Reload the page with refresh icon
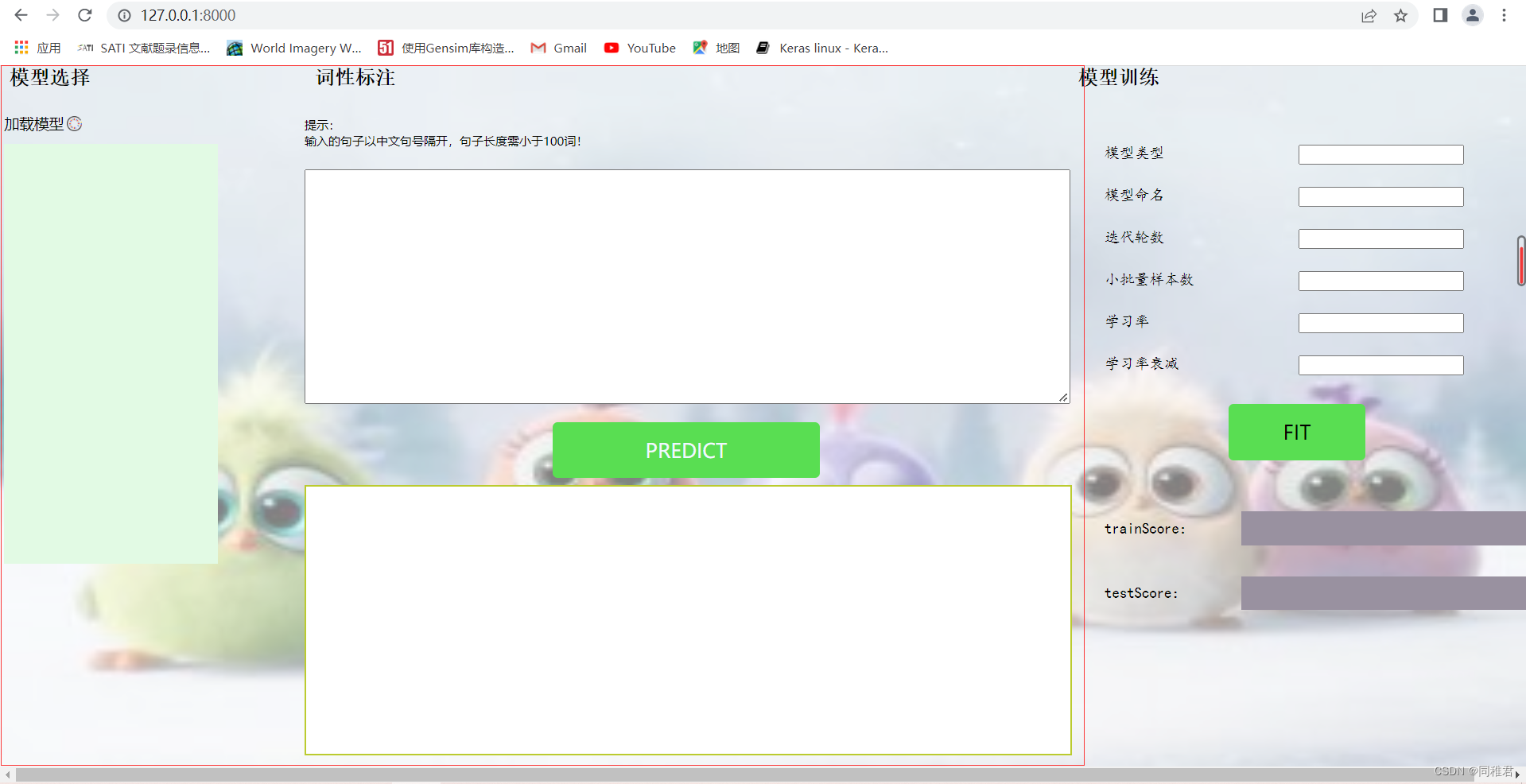The width and height of the screenshot is (1526, 784). [x=85, y=15]
